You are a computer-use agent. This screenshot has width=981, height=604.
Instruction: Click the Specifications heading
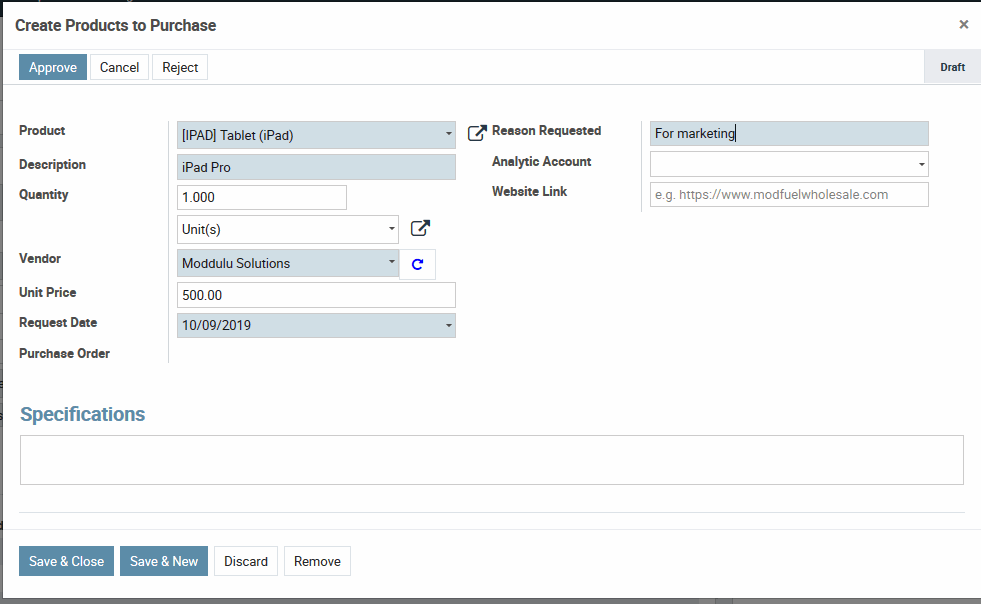tap(83, 414)
